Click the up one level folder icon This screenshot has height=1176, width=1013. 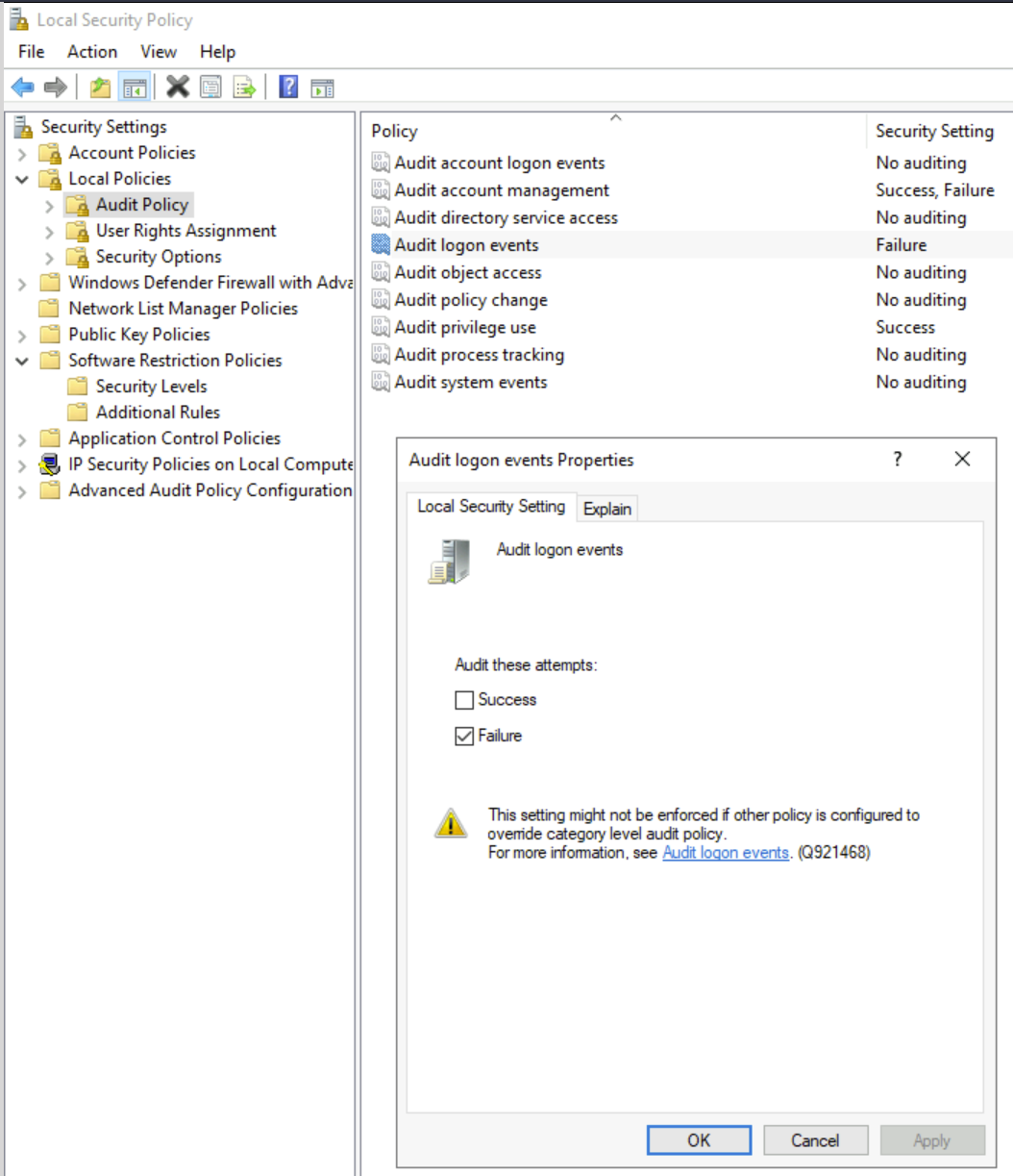[99, 88]
